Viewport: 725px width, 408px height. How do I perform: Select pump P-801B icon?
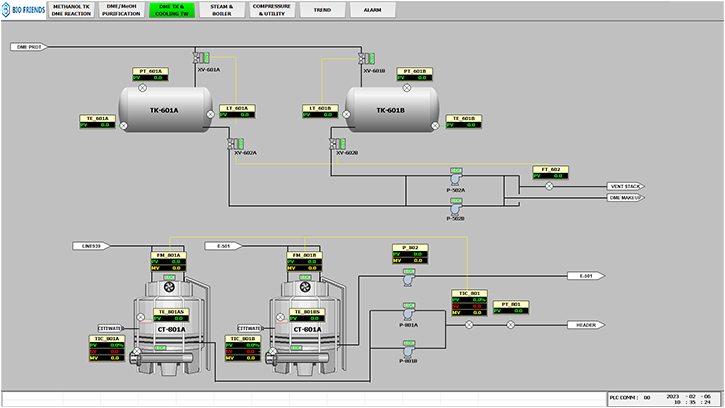pos(408,352)
